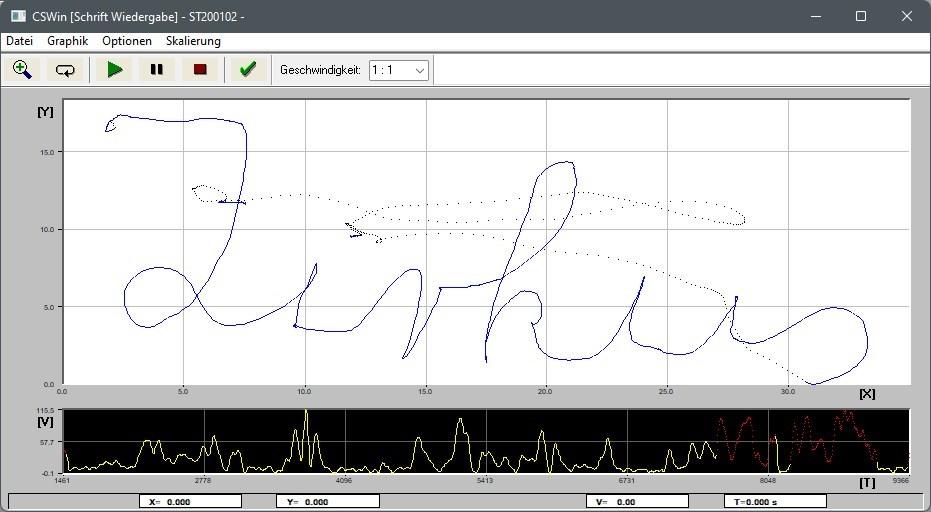The height and width of the screenshot is (512, 931).
Task: Minimize the CSWin window
Action: pos(815,16)
